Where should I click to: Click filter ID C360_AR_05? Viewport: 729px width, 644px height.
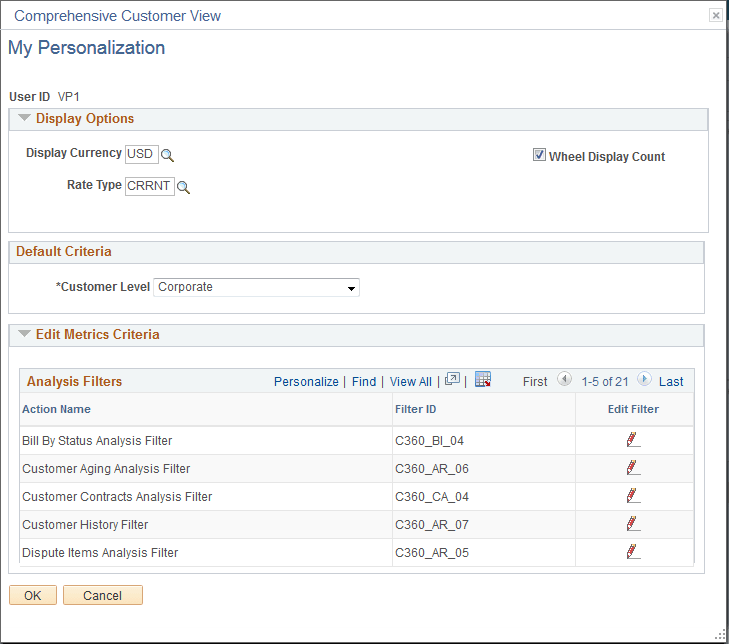pyautogui.click(x=432, y=552)
